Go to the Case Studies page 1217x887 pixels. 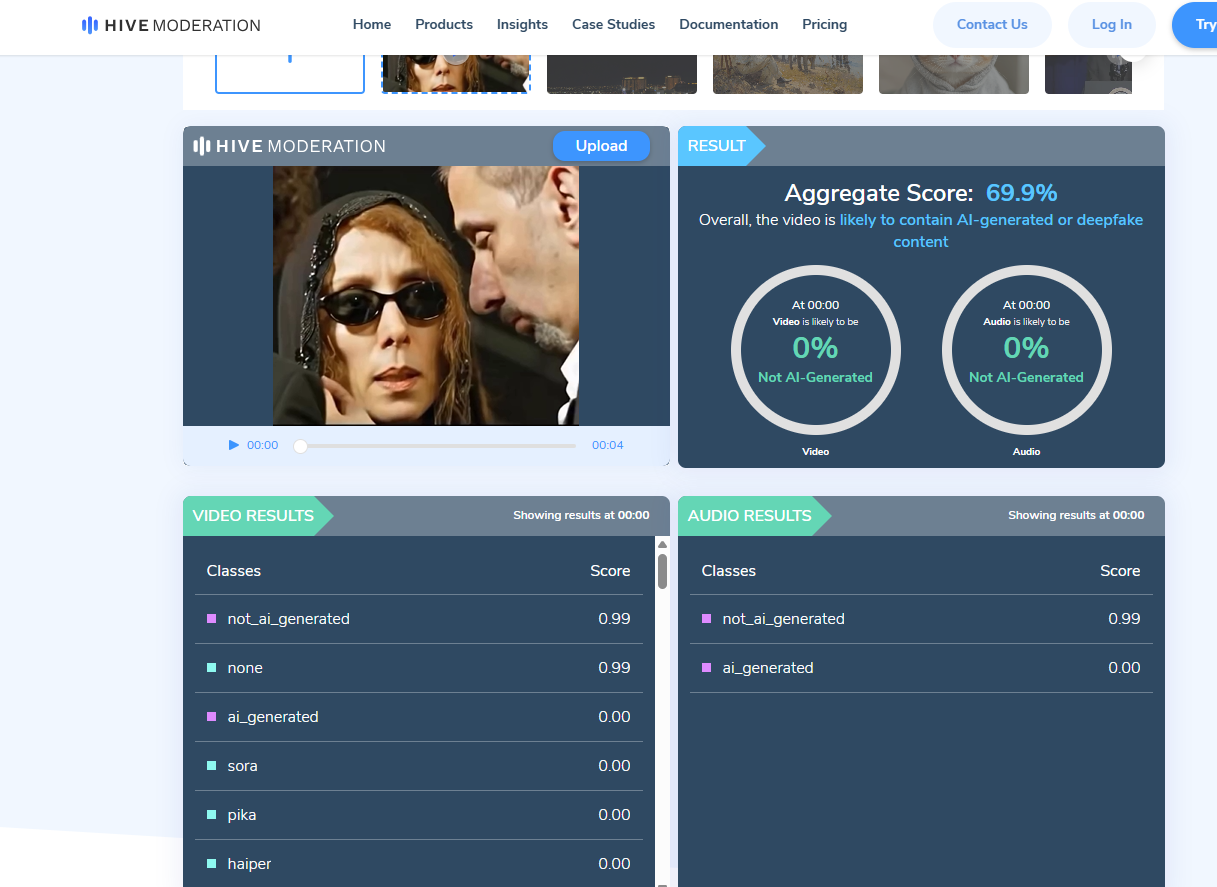(613, 25)
